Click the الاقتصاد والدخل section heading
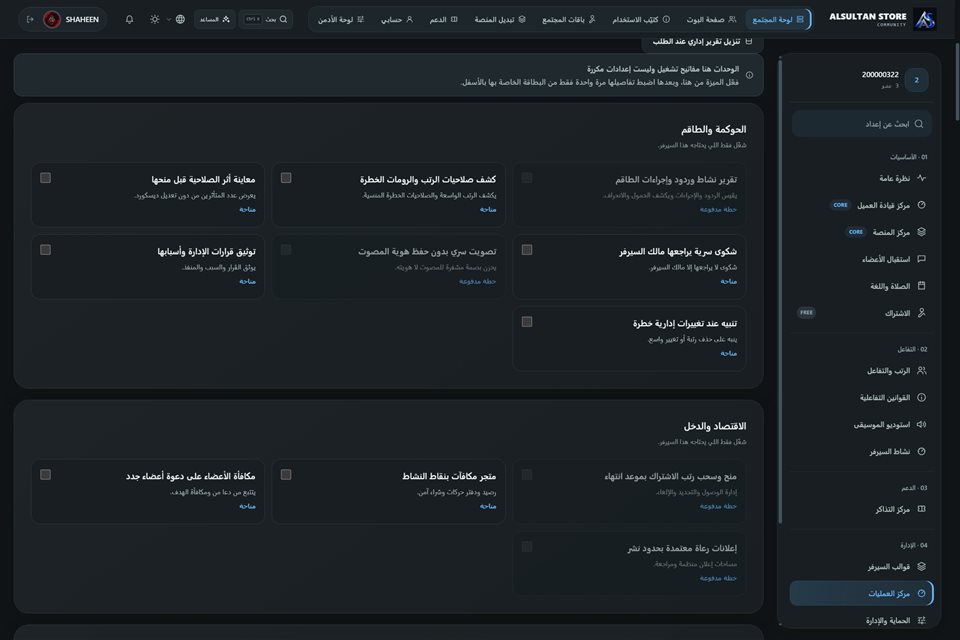960x640 pixels. (x=714, y=426)
